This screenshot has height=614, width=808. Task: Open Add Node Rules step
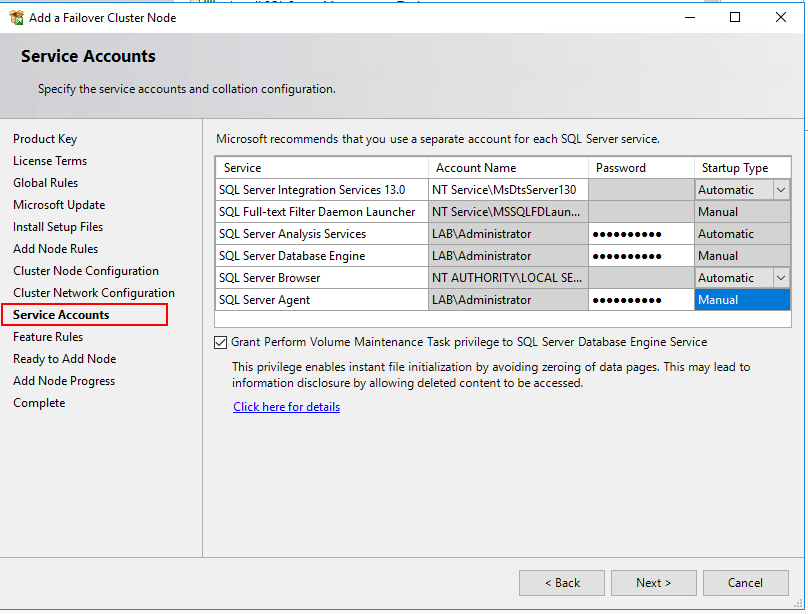55,249
